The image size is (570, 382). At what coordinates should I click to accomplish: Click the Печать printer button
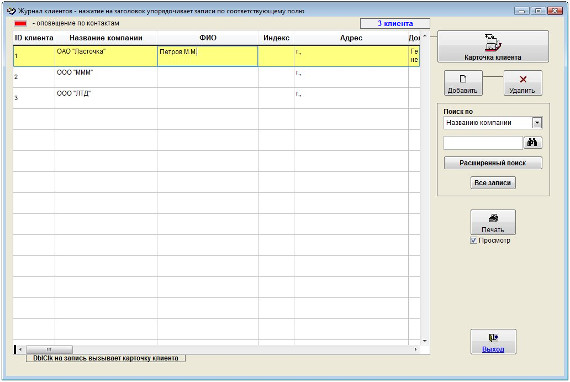click(x=493, y=222)
